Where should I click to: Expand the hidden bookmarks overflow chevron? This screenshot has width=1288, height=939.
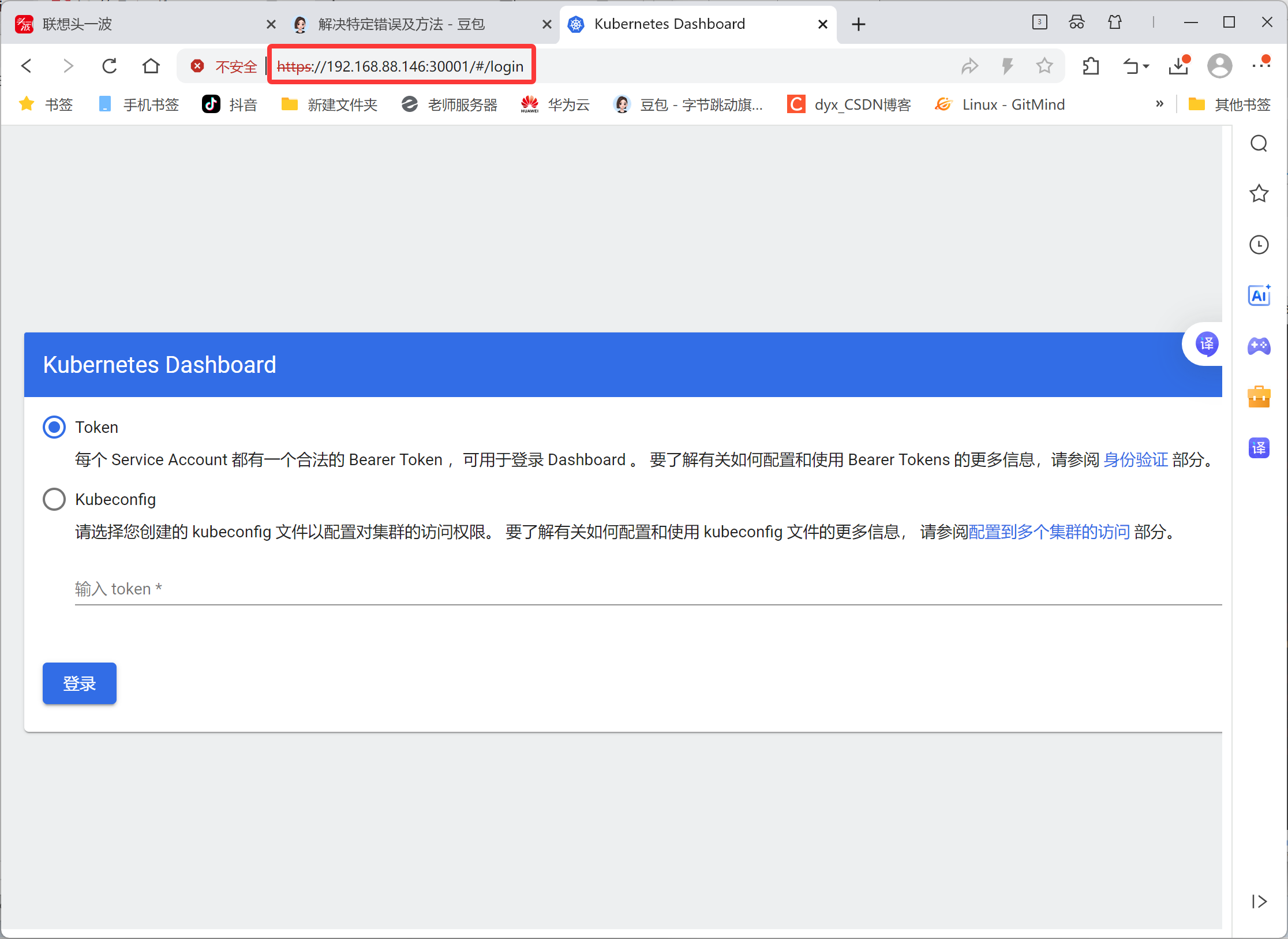(1159, 104)
